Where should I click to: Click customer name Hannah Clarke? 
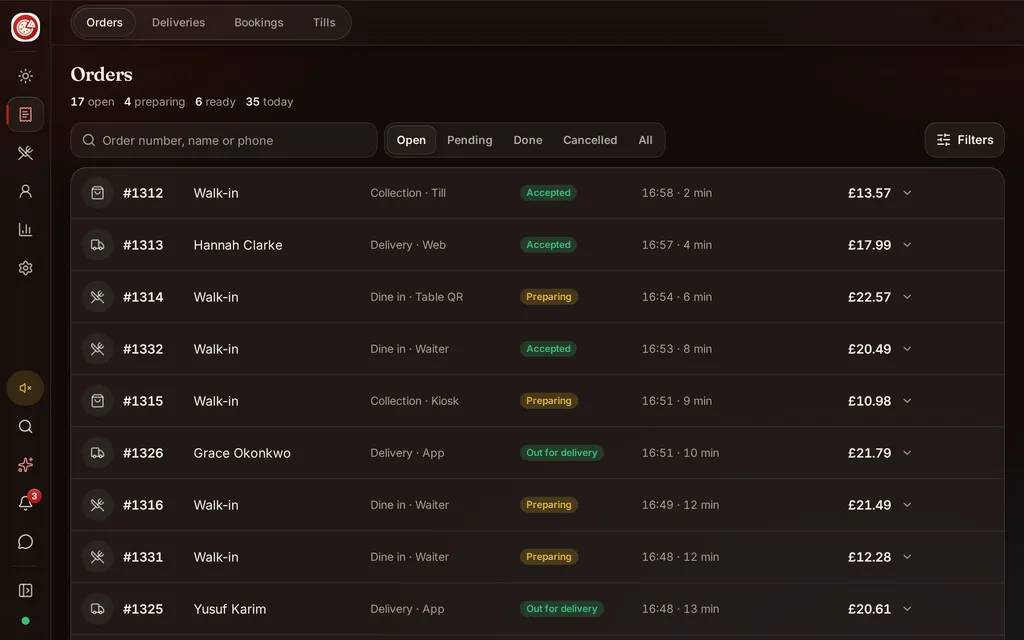[x=238, y=245]
